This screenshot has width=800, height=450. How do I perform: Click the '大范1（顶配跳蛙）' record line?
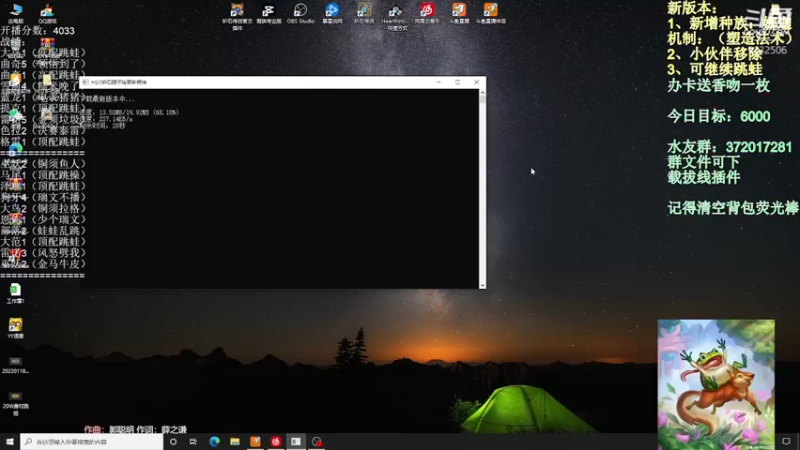(43, 242)
